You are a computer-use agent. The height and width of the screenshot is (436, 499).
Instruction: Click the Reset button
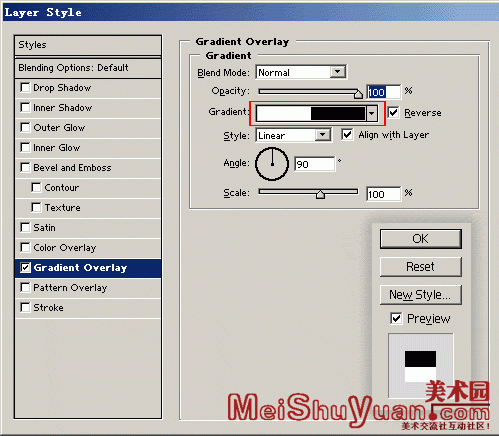pyautogui.click(x=421, y=267)
